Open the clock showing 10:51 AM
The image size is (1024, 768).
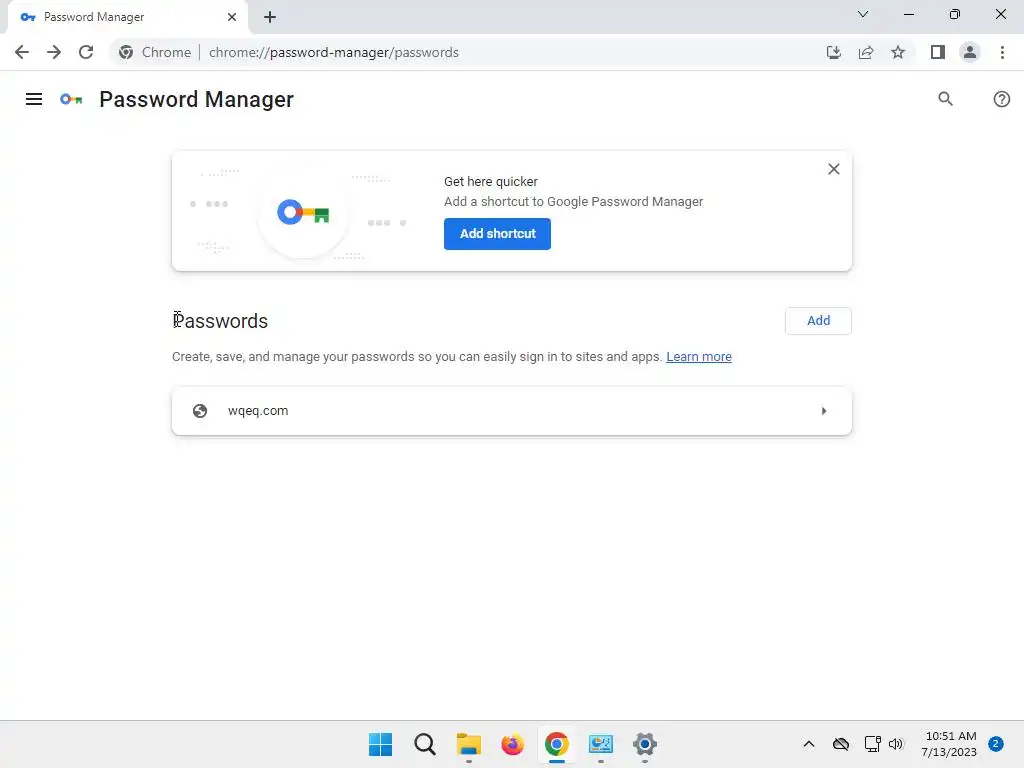click(x=949, y=744)
